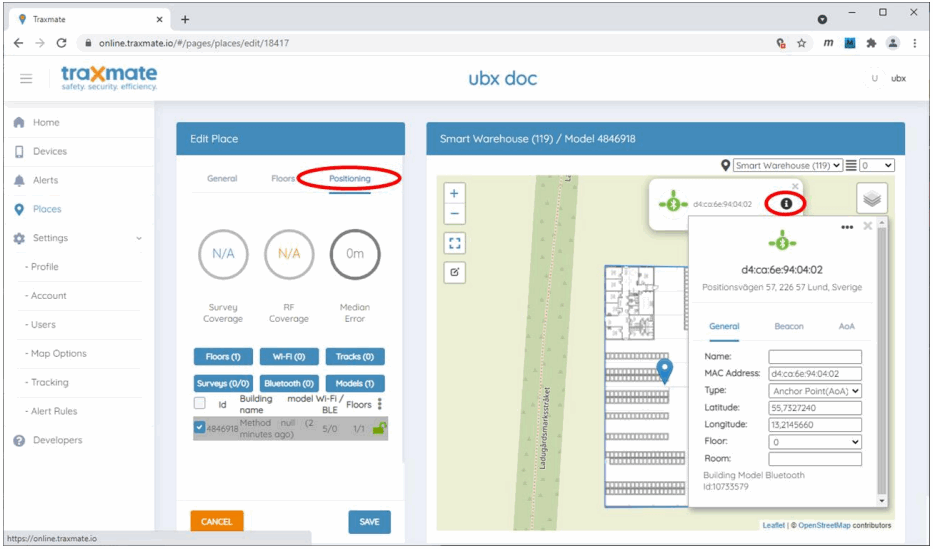The image size is (933, 549).
Task: Click the floor list icon above map
Action: (851, 165)
